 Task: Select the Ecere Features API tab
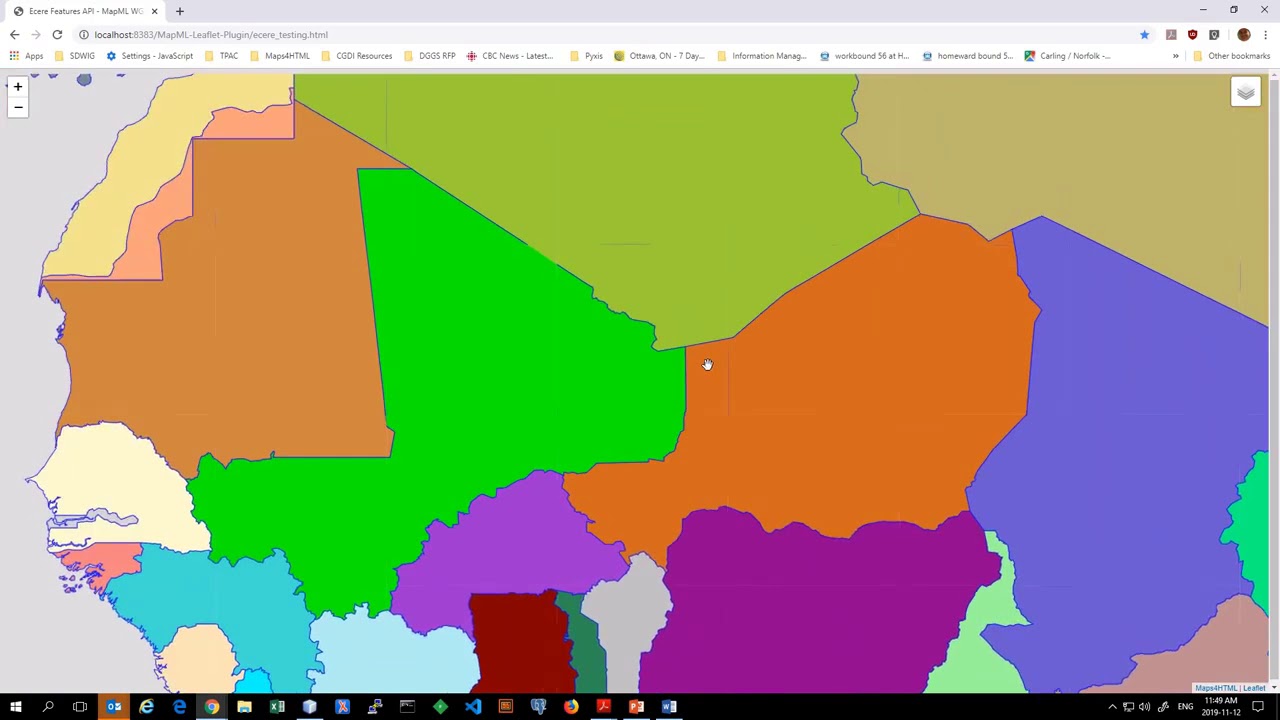85,11
